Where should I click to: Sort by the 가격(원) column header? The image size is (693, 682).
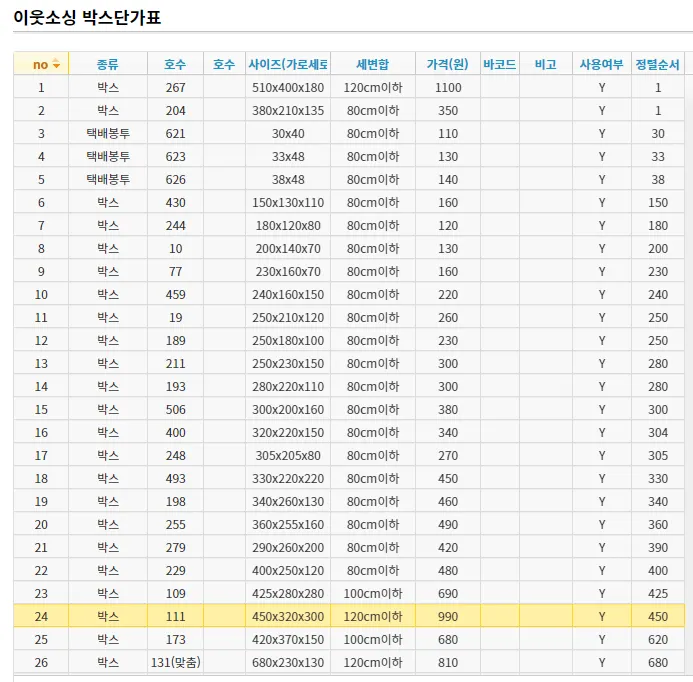tap(448, 65)
